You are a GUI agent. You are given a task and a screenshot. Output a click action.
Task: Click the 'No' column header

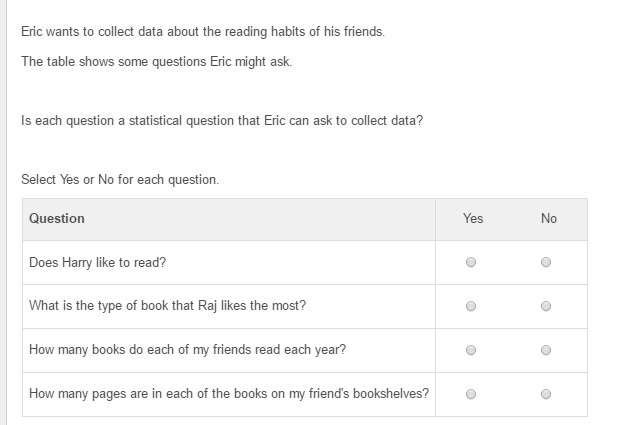click(x=548, y=219)
